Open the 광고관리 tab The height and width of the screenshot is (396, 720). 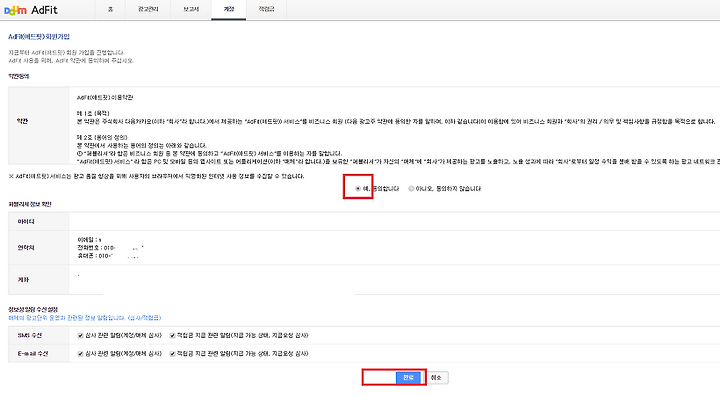[x=148, y=9]
